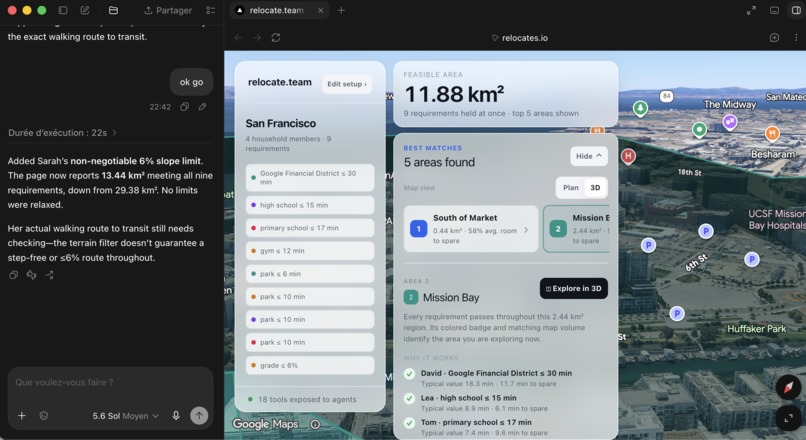Select primary school ≤ 17 min requirement
Screen dimensions: 806x440
pos(309,228)
